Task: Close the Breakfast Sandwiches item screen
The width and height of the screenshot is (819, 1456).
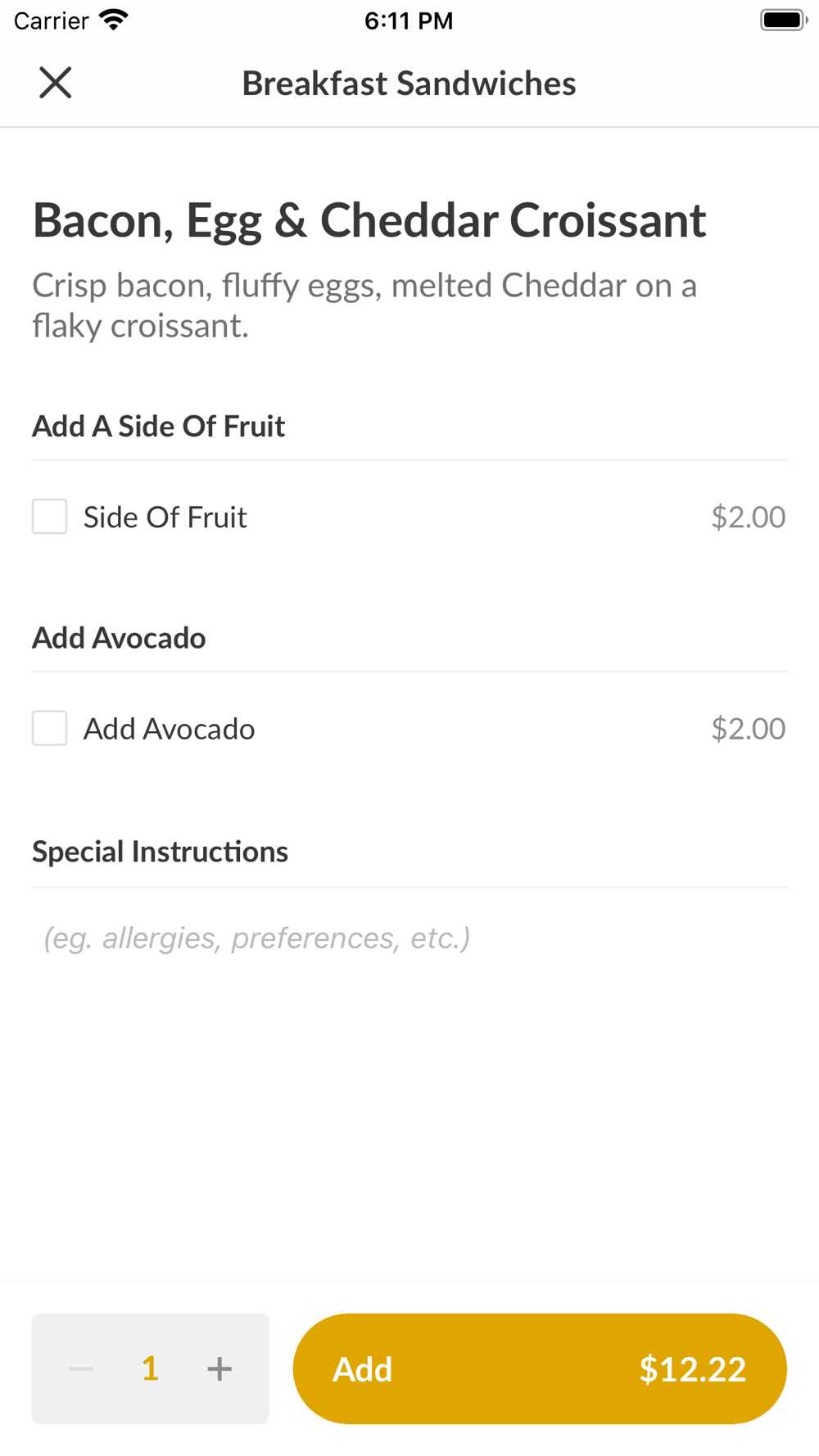Action: point(56,83)
